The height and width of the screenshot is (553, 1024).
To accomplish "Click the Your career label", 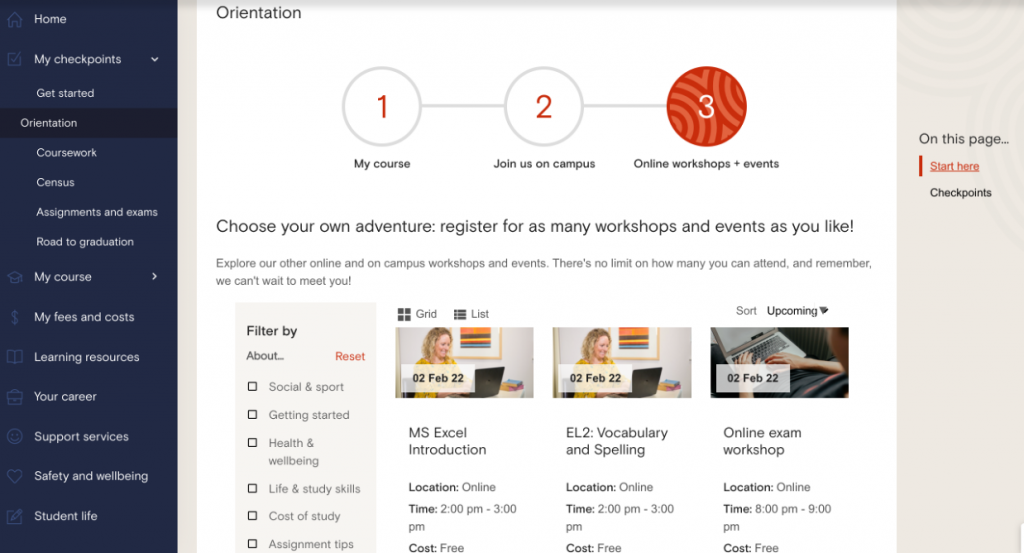I will point(65,397).
